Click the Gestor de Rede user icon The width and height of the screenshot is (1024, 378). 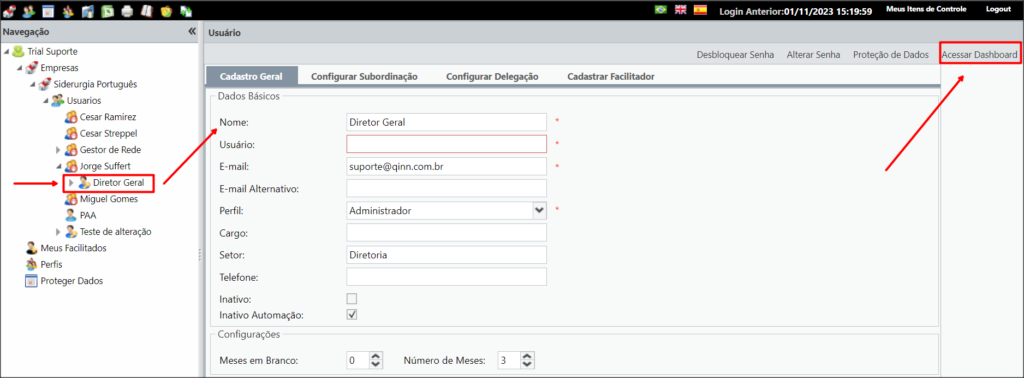(71, 150)
